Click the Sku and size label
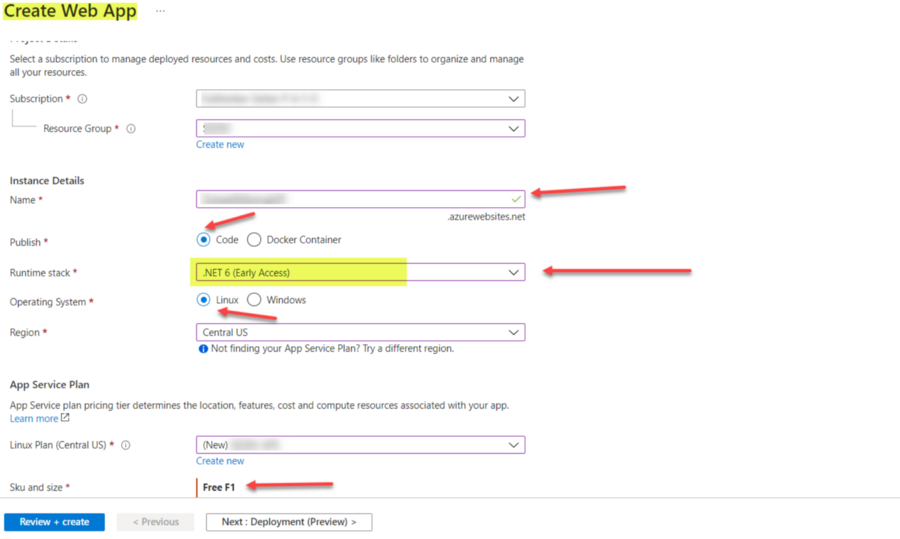Screen dimensions: 900x539 coord(36,487)
